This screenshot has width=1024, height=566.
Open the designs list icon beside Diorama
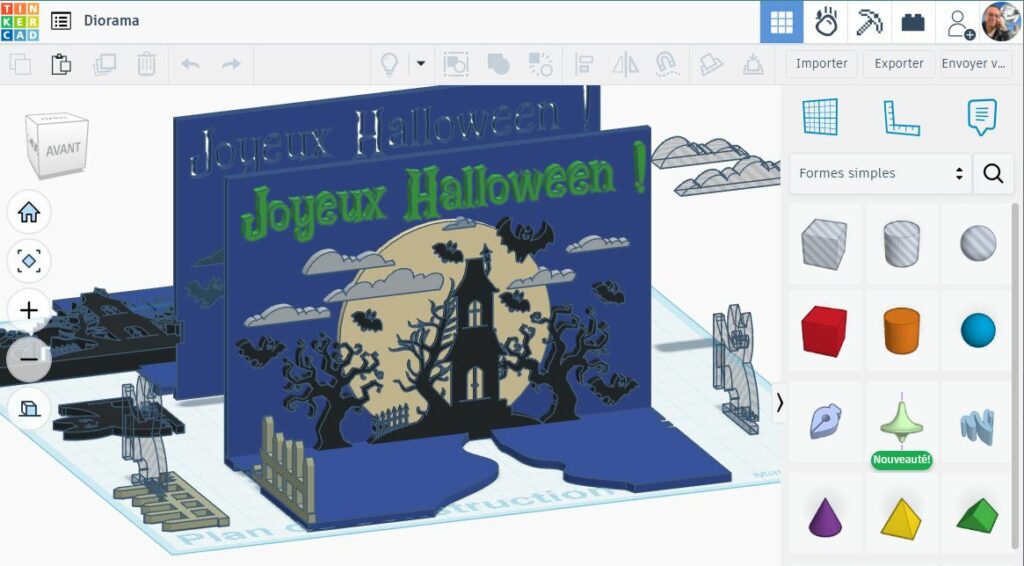pos(61,21)
